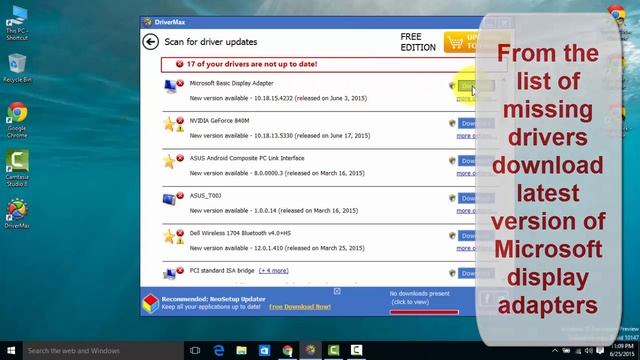The height and width of the screenshot is (360, 640).
Task: Open Chrome from the taskbar
Action: click(x=287, y=351)
